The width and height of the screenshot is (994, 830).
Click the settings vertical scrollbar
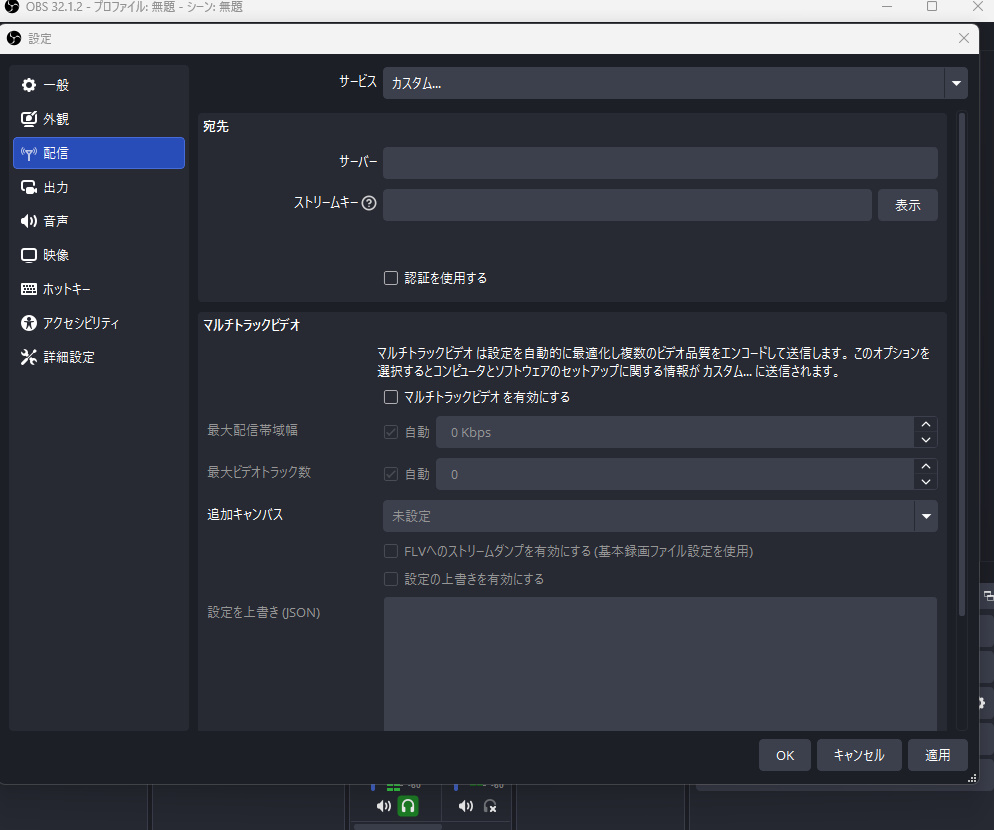962,365
